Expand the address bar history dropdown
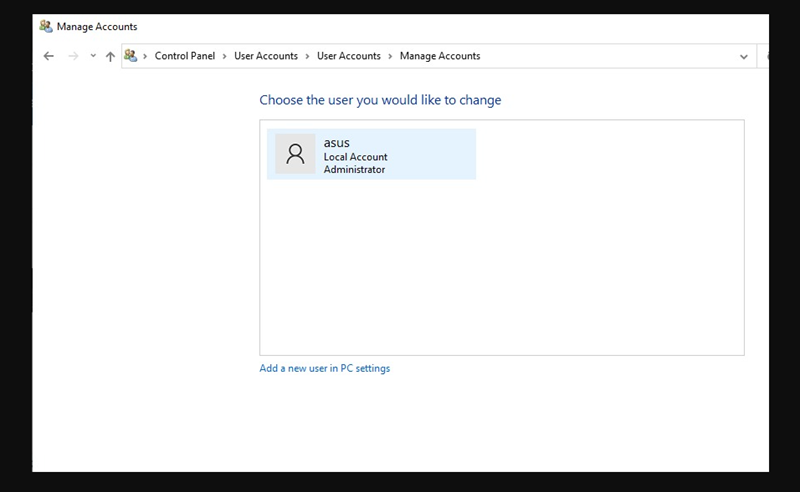The image size is (800, 492). [x=743, y=57]
